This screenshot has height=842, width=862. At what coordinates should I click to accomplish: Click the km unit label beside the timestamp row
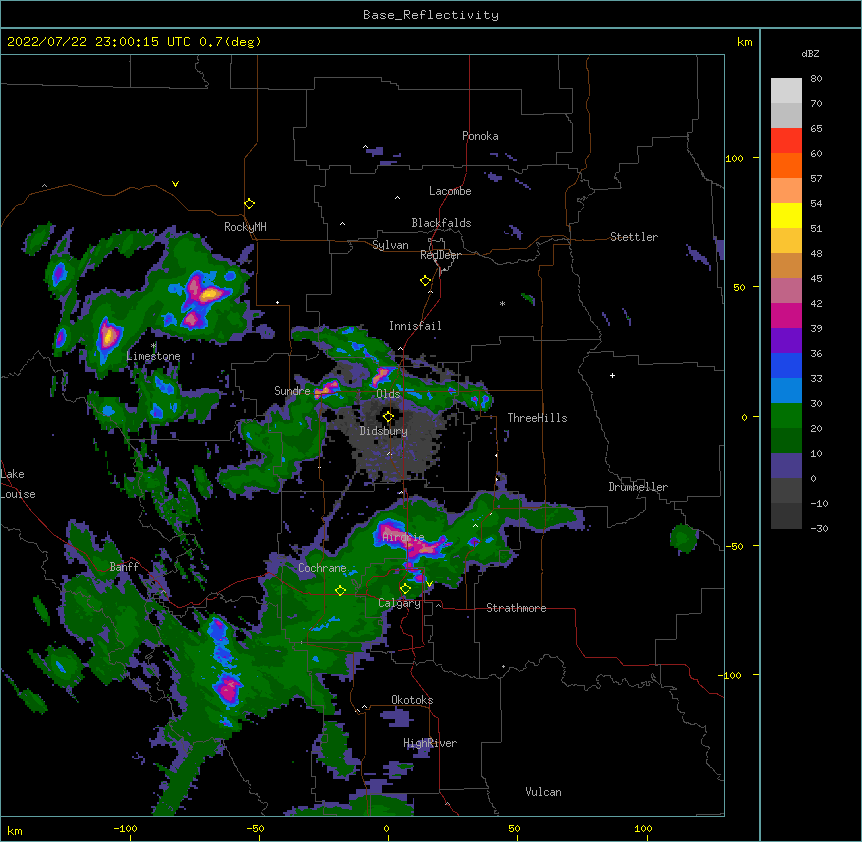point(745,42)
